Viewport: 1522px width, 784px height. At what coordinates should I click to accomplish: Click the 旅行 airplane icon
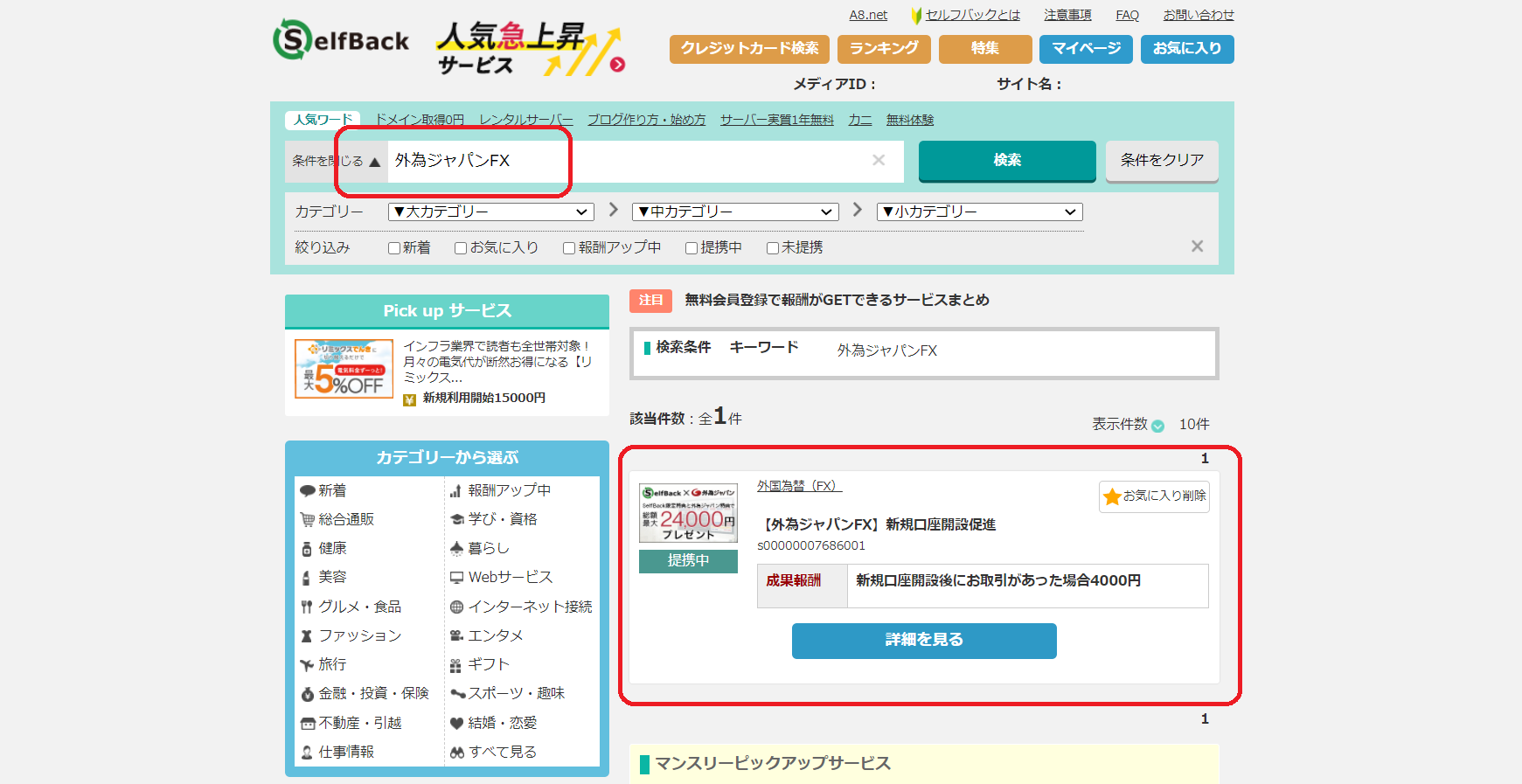click(307, 665)
